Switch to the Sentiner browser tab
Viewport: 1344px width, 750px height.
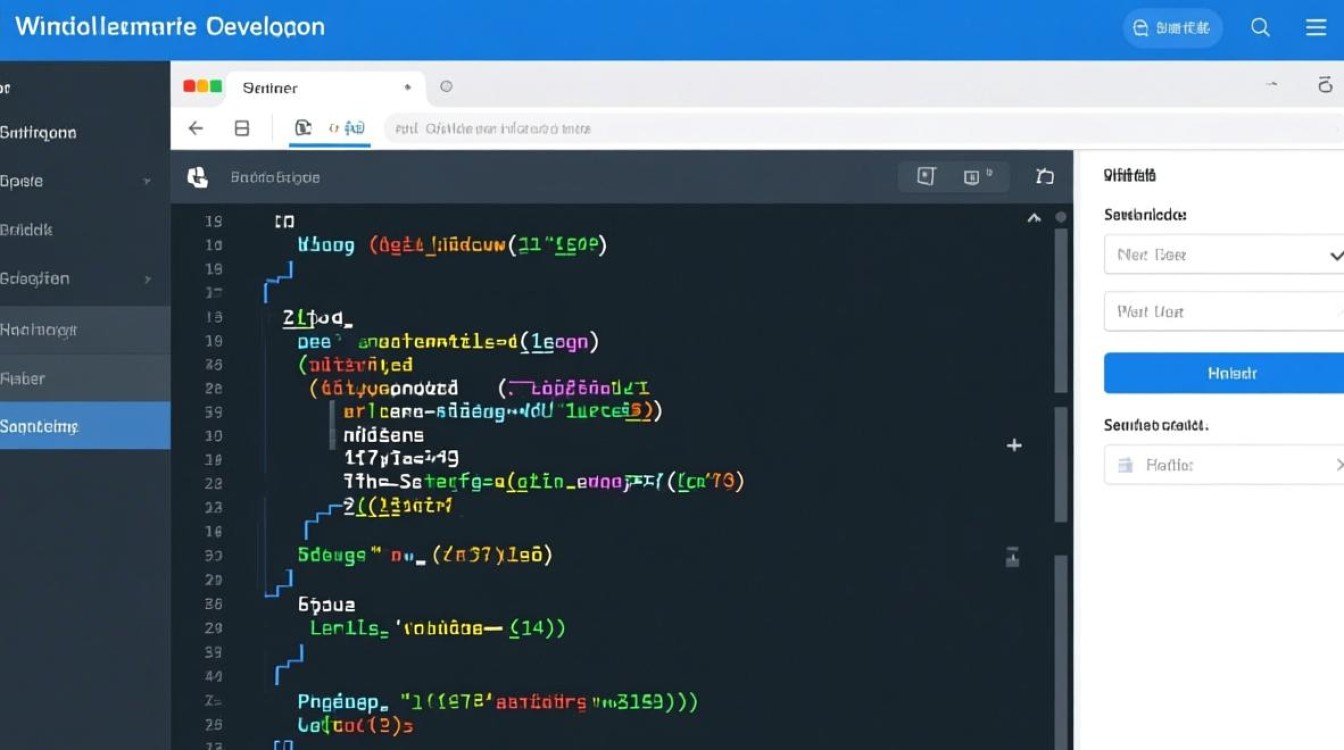(x=268, y=87)
